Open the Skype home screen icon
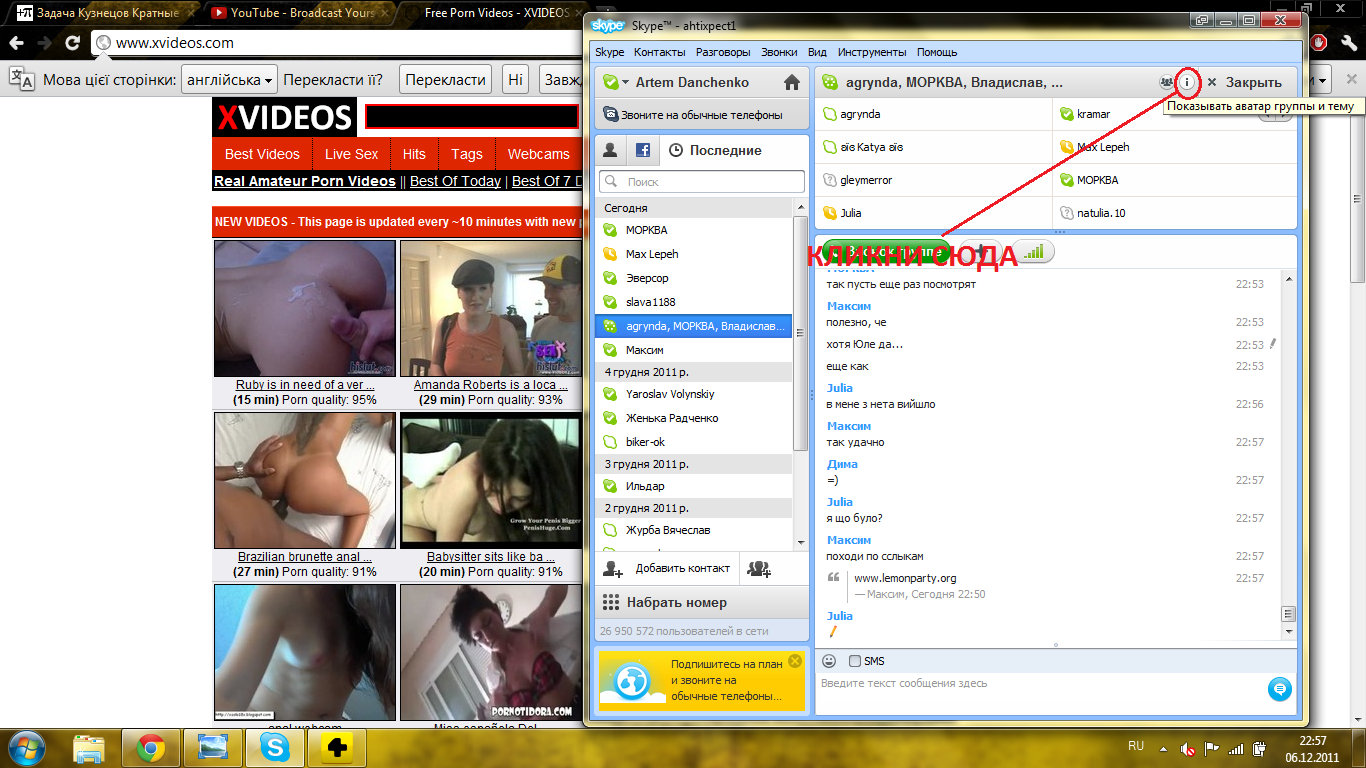 (791, 83)
